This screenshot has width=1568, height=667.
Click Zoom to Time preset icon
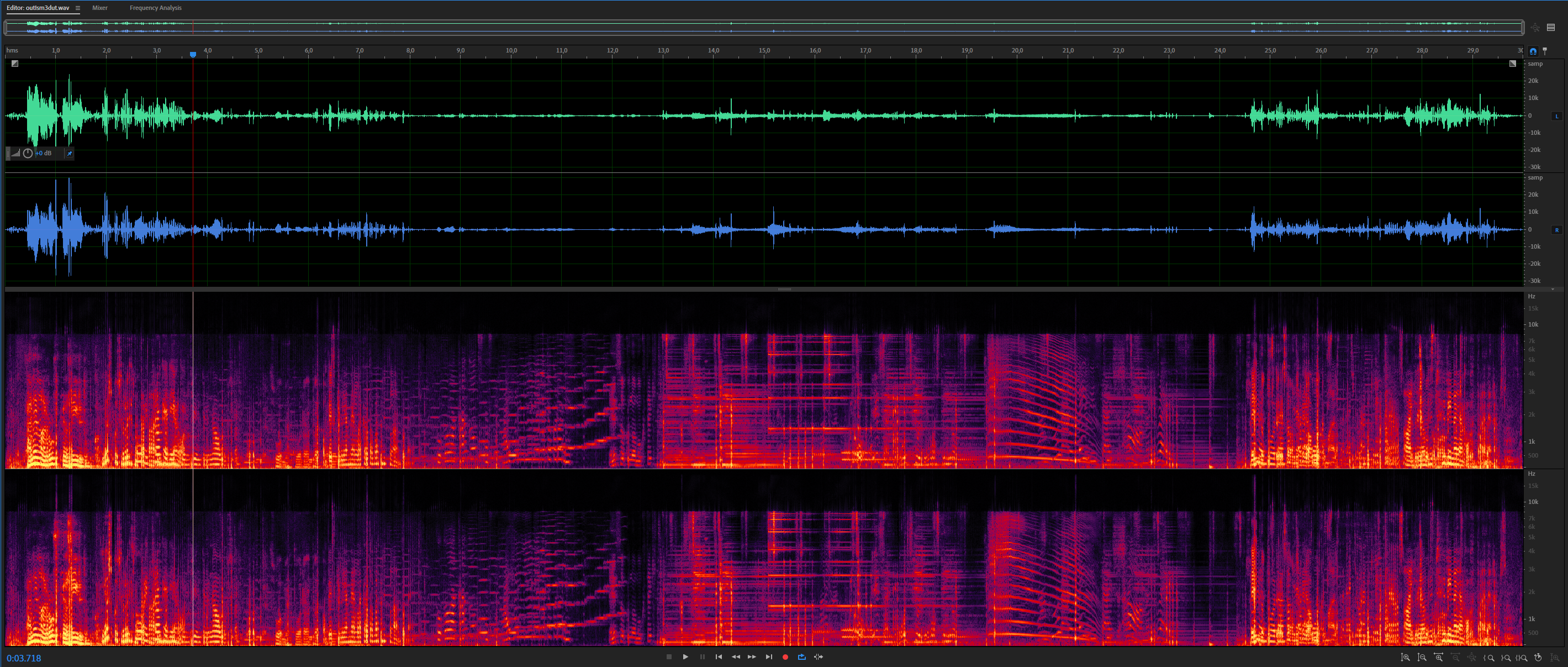(x=1538, y=657)
